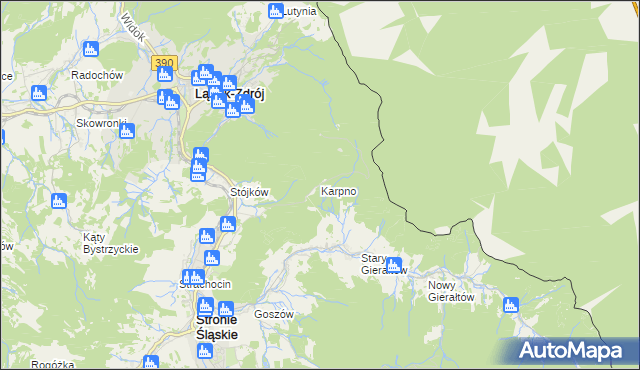This screenshot has height=370, width=640.
Task: Click the factory marker above Radochów
Action: (x=91, y=49)
